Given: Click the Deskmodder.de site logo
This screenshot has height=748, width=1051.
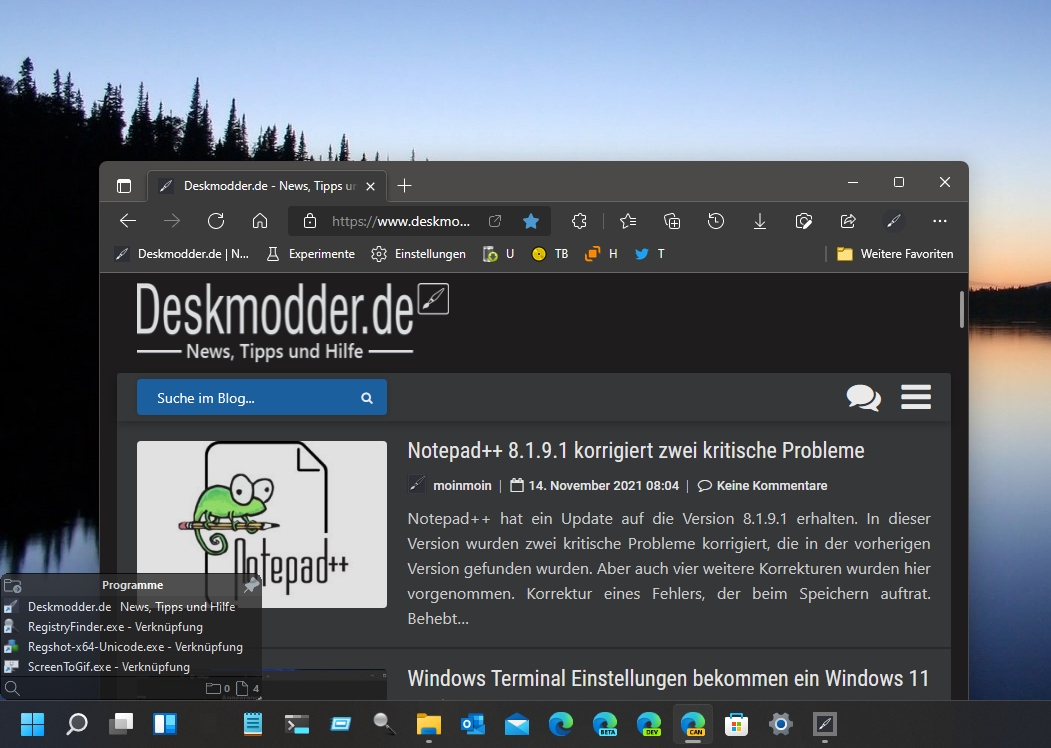Looking at the screenshot, I should tap(292, 320).
